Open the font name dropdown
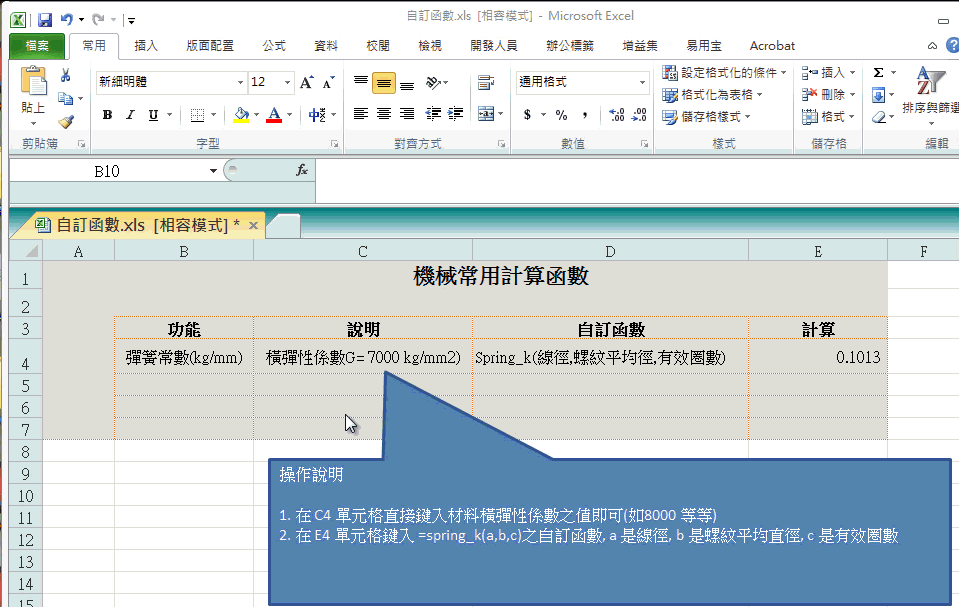This screenshot has width=959, height=607. (x=240, y=82)
